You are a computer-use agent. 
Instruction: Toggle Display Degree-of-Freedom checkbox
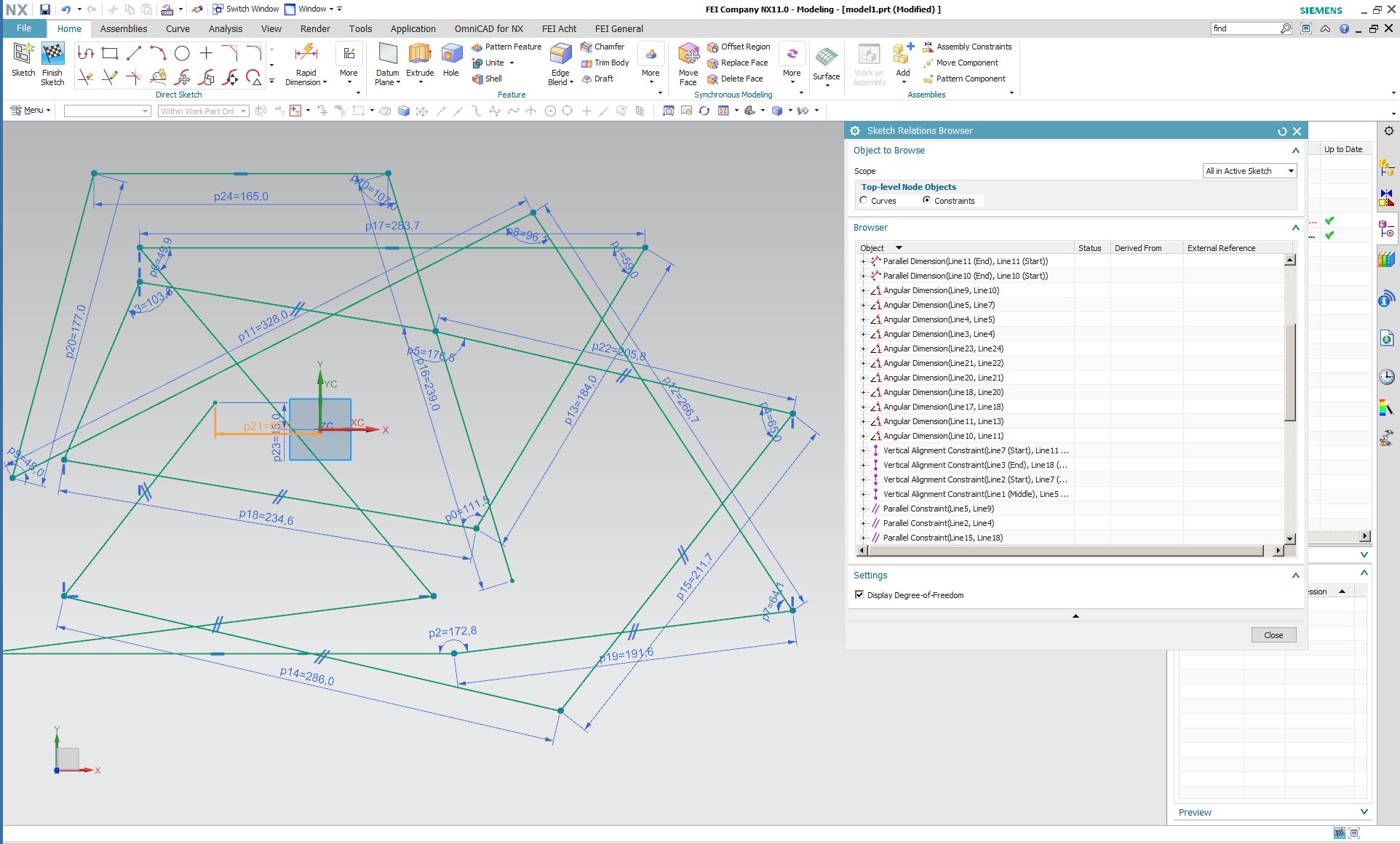tap(859, 595)
